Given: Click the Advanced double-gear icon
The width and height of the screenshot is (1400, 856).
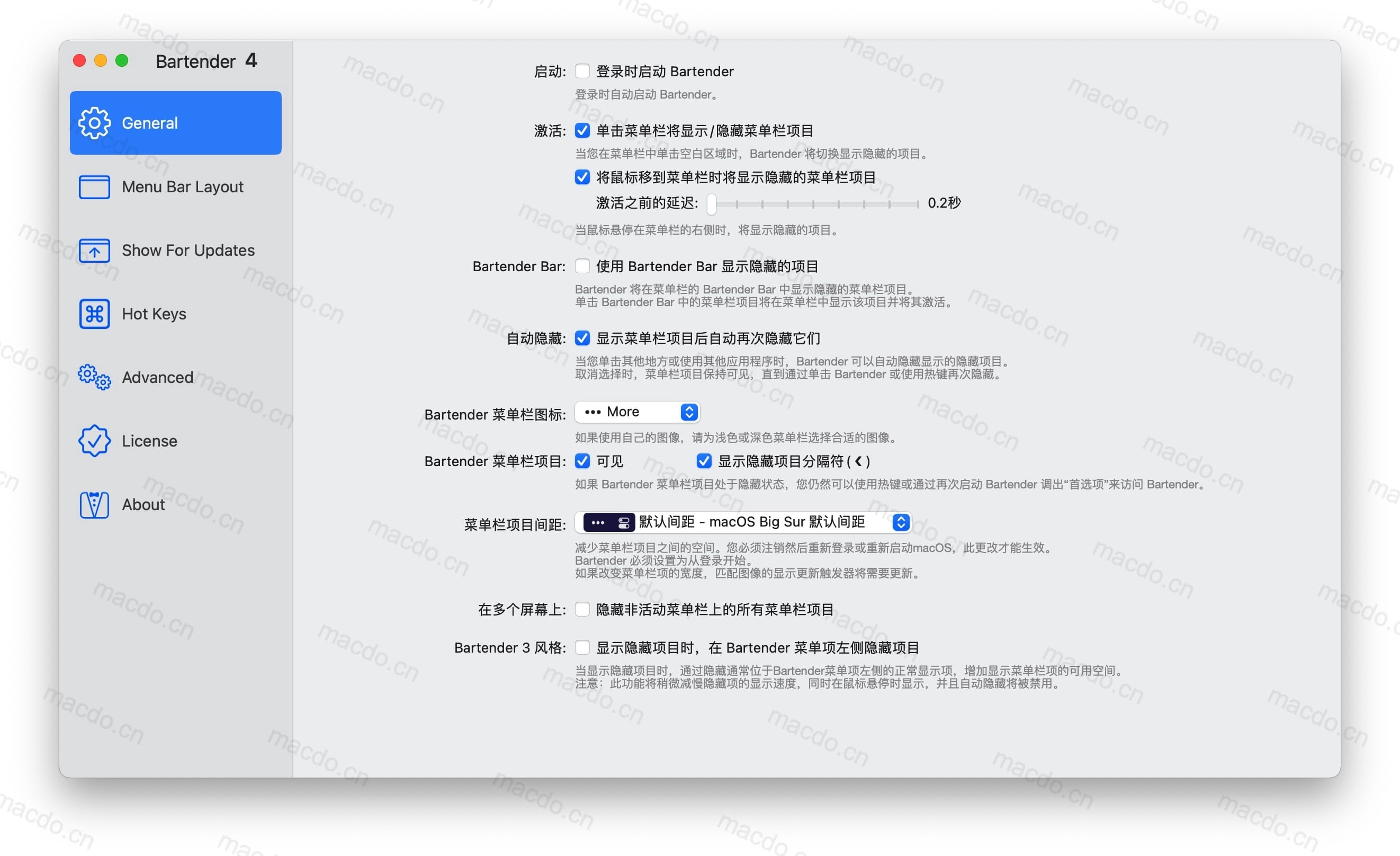Looking at the screenshot, I should point(94,377).
